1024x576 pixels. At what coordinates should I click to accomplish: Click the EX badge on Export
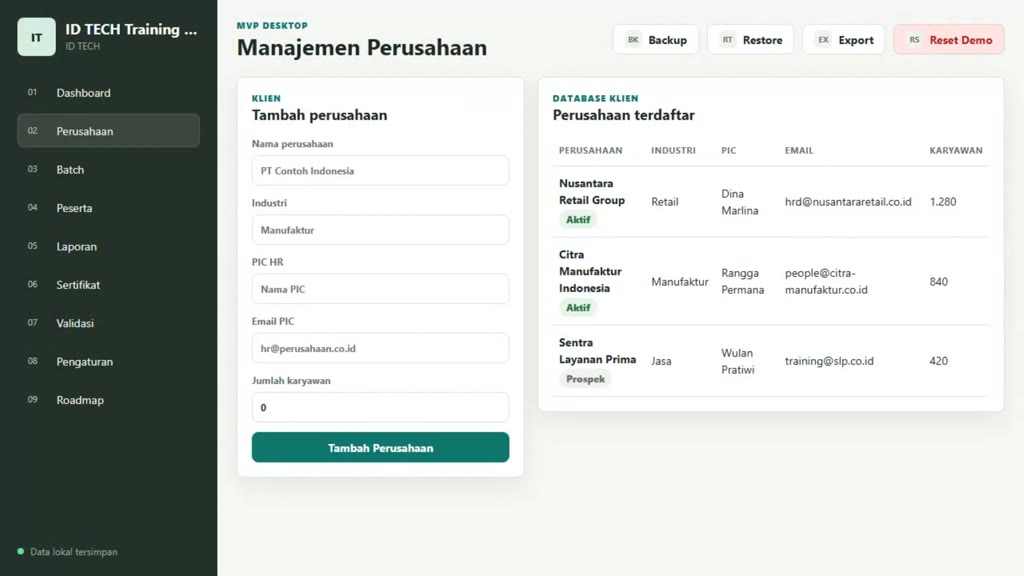coord(824,40)
